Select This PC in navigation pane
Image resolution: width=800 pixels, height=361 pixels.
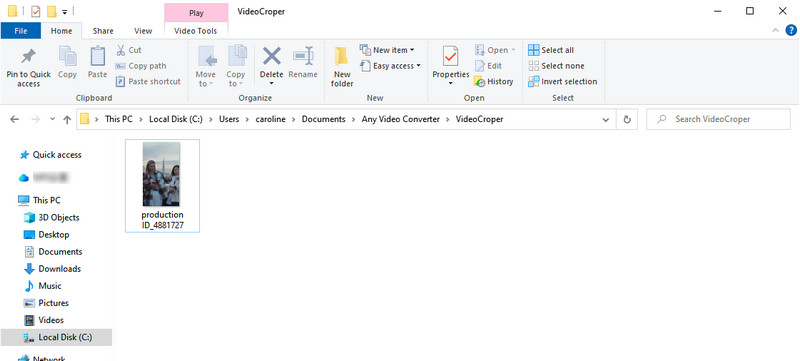39,200
